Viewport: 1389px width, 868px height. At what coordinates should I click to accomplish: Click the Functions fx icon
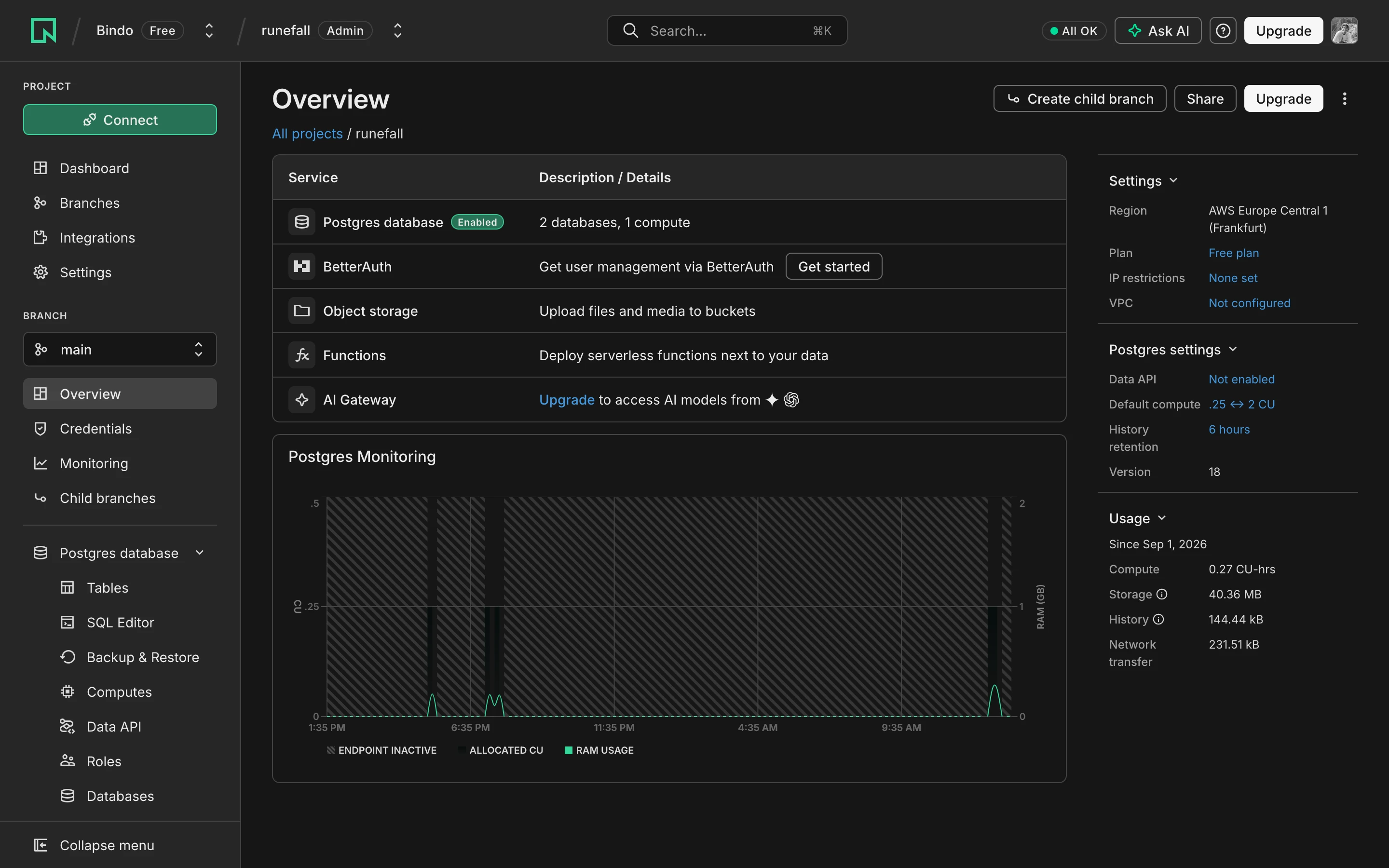(x=302, y=355)
